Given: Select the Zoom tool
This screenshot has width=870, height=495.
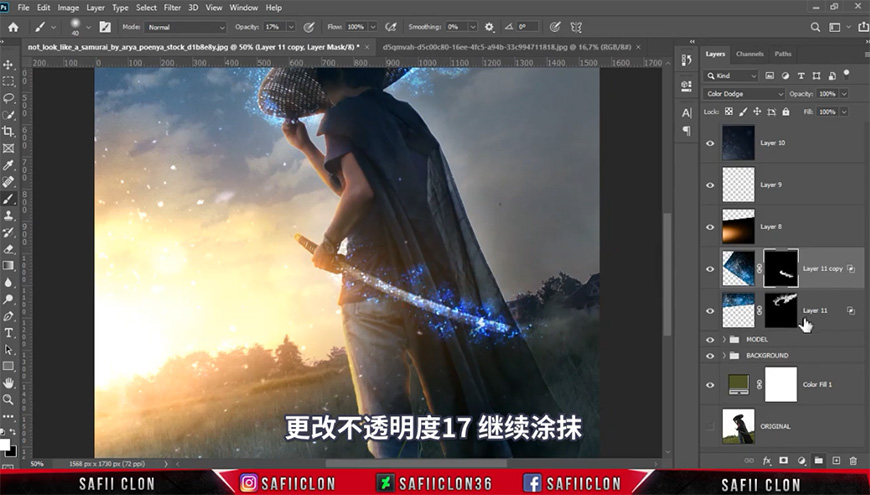Looking at the screenshot, I should pyautogui.click(x=8, y=400).
